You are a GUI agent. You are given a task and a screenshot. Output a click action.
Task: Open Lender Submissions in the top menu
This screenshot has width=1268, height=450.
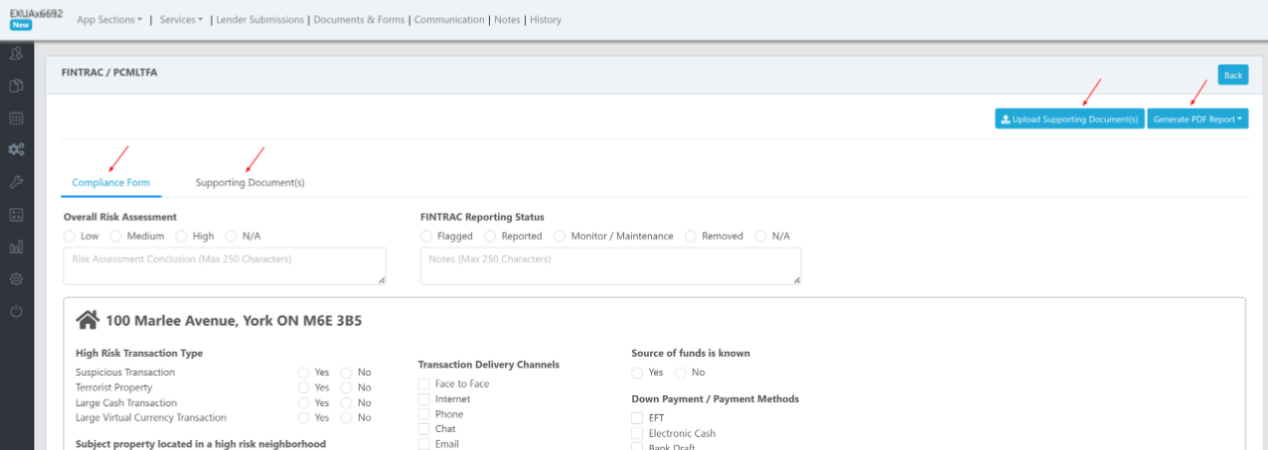tap(261, 19)
